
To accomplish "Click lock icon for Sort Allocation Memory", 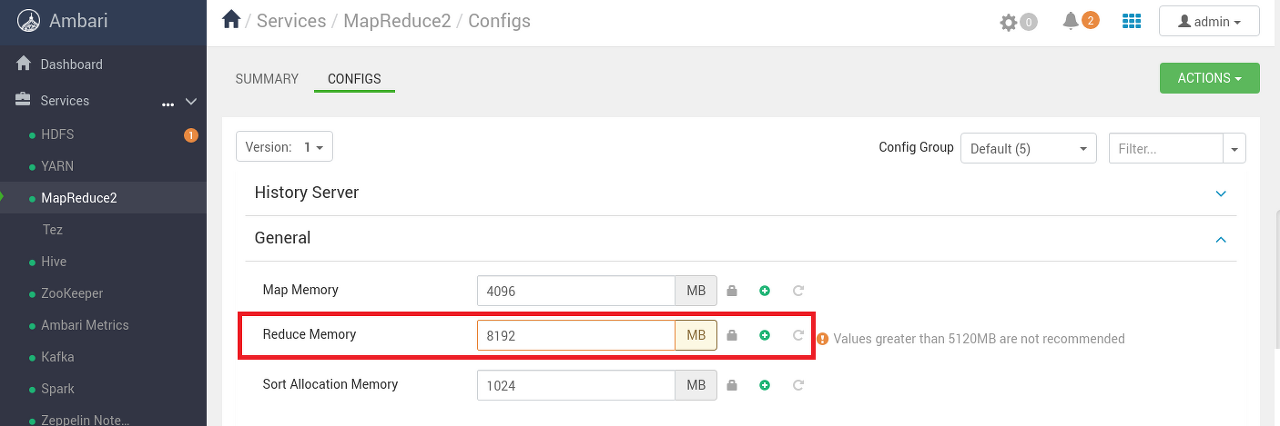I will pyautogui.click(x=732, y=385).
